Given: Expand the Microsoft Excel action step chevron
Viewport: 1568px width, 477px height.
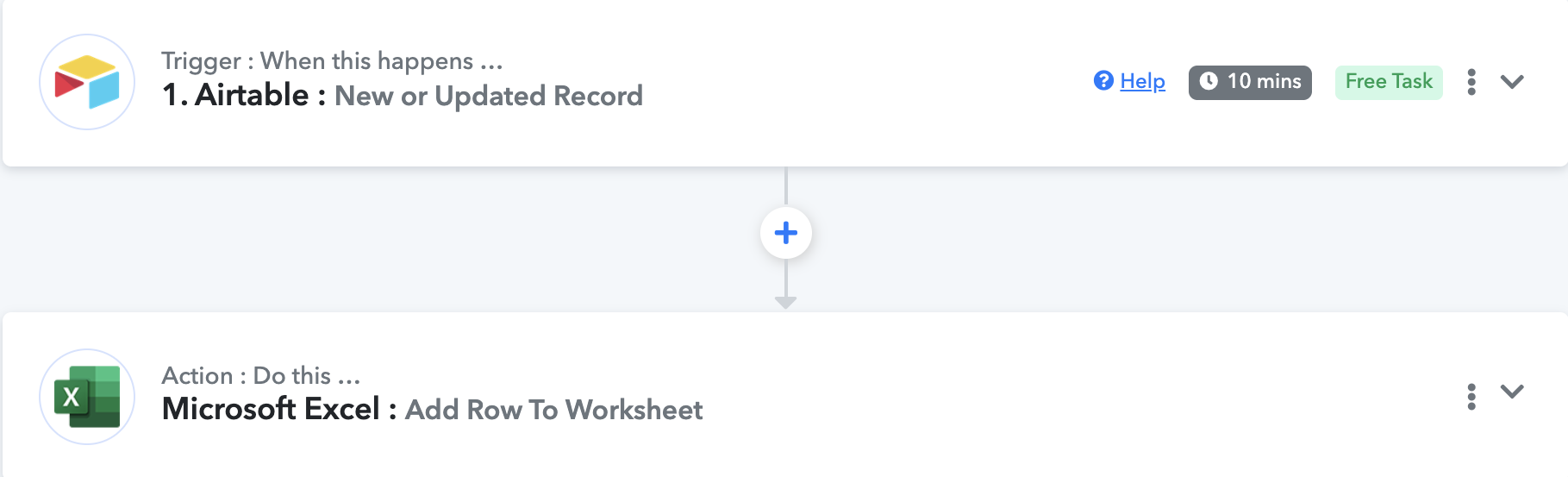Looking at the screenshot, I should [x=1512, y=392].
